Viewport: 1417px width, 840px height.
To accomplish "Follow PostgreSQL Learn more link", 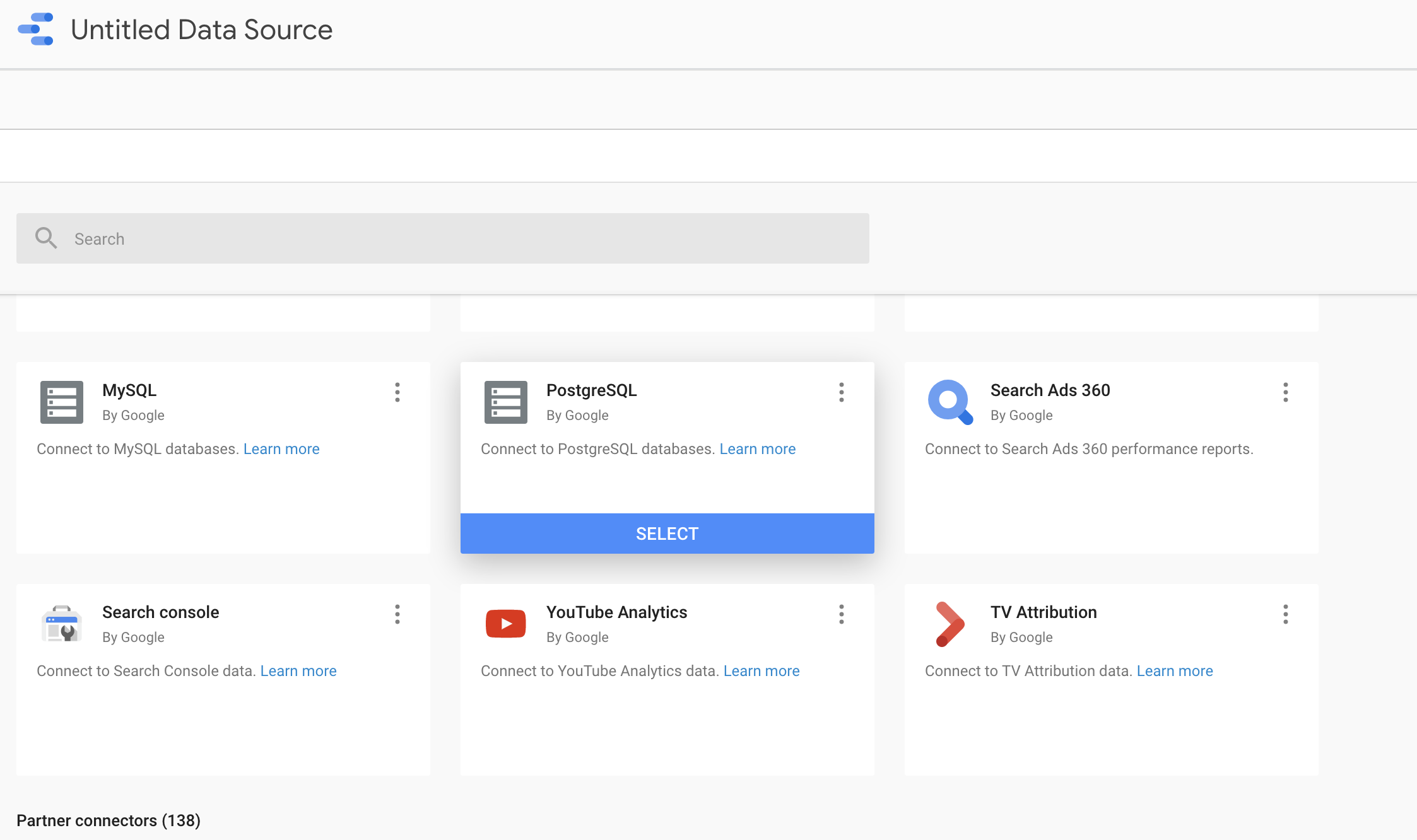I will point(758,449).
